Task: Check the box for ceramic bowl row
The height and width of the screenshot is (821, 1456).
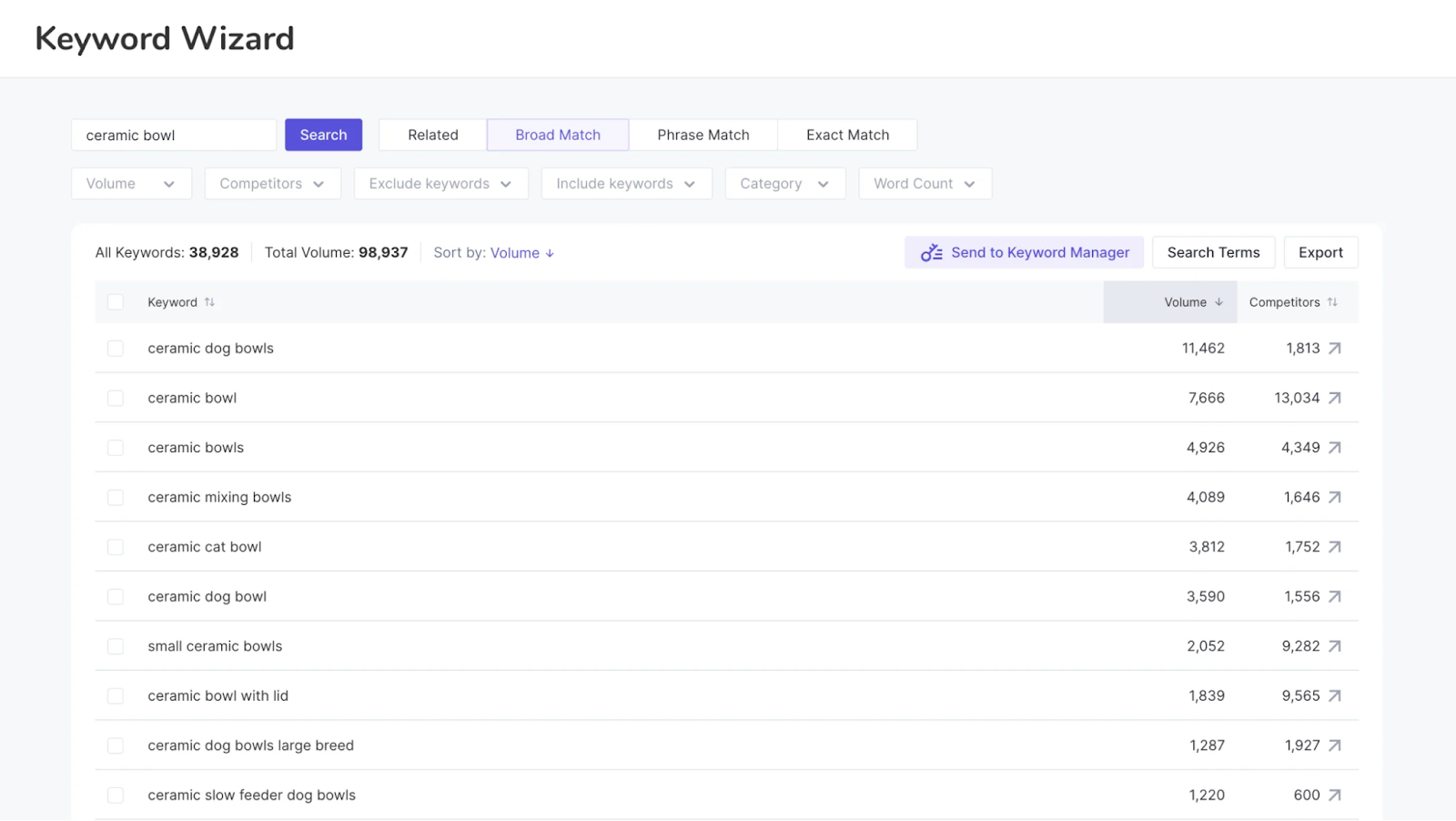Action: click(116, 398)
